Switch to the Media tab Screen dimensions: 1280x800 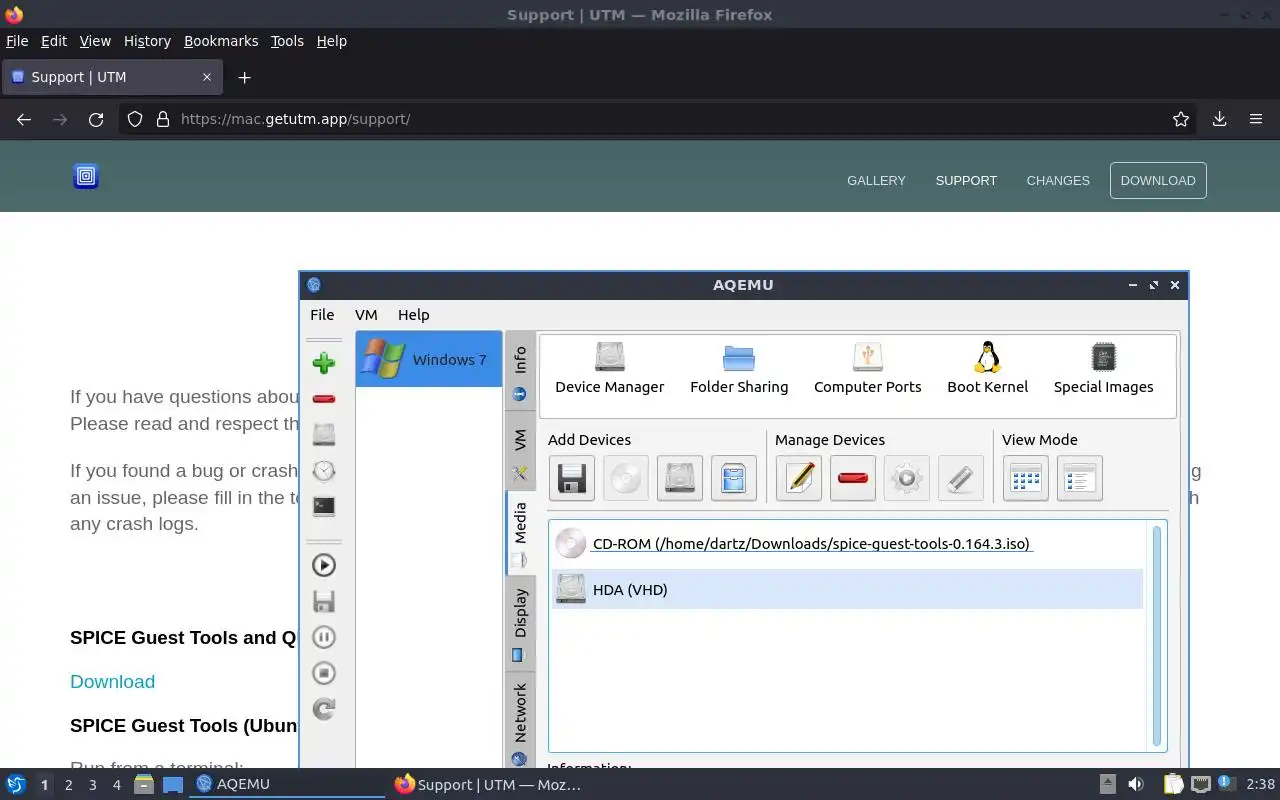tap(520, 533)
